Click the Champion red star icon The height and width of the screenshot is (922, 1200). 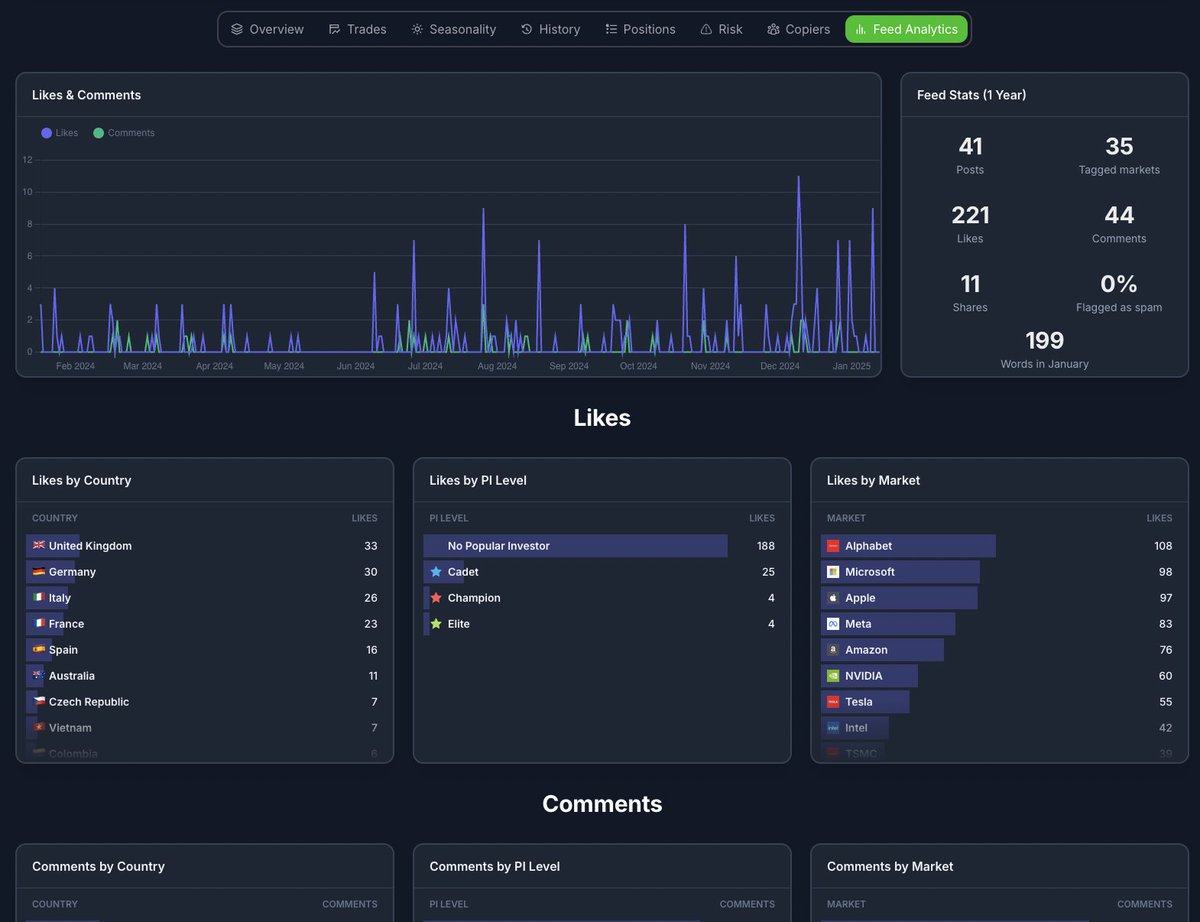click(x=437, y=598)
